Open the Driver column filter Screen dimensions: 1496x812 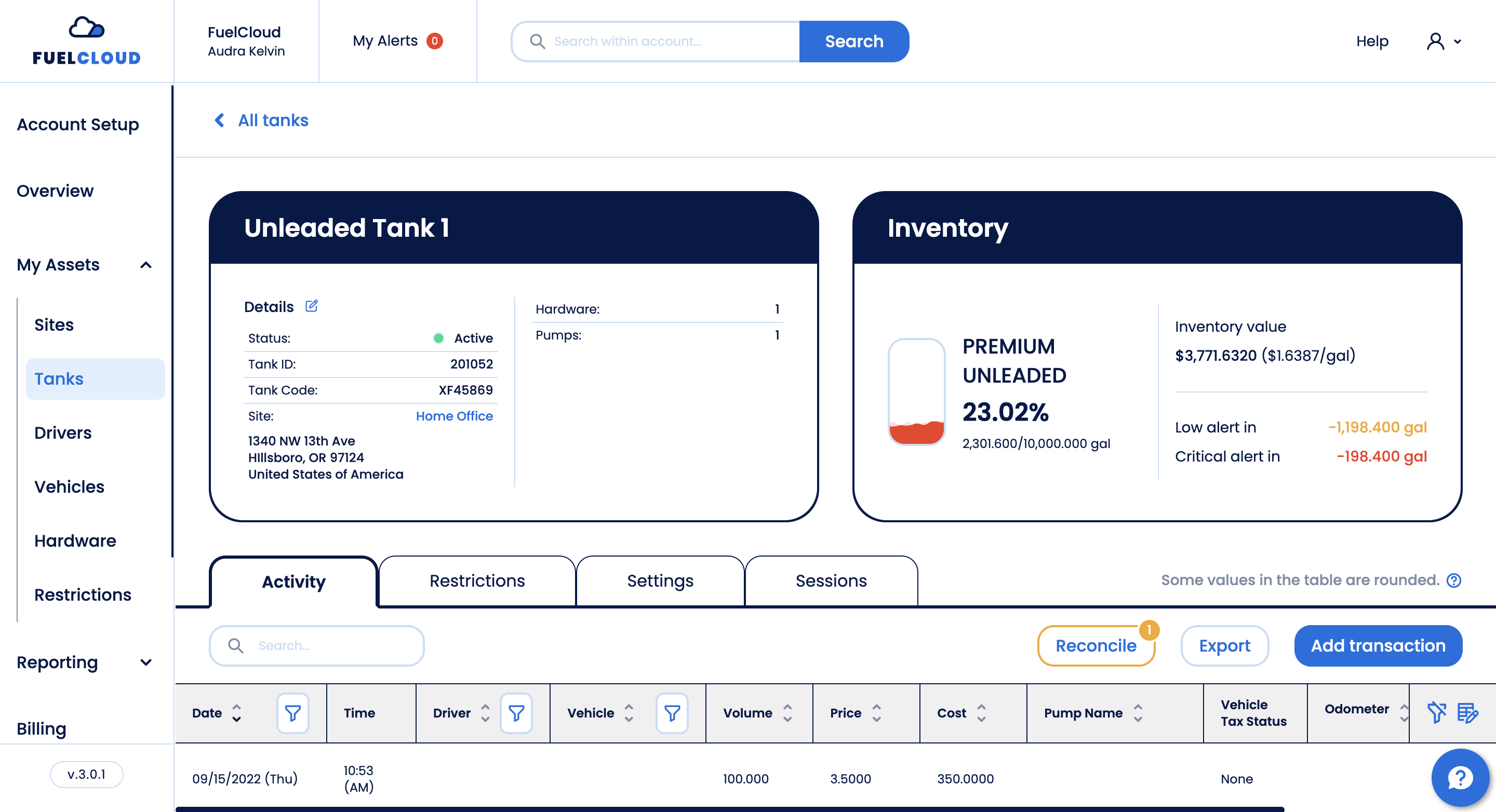[x=516, y=713]
